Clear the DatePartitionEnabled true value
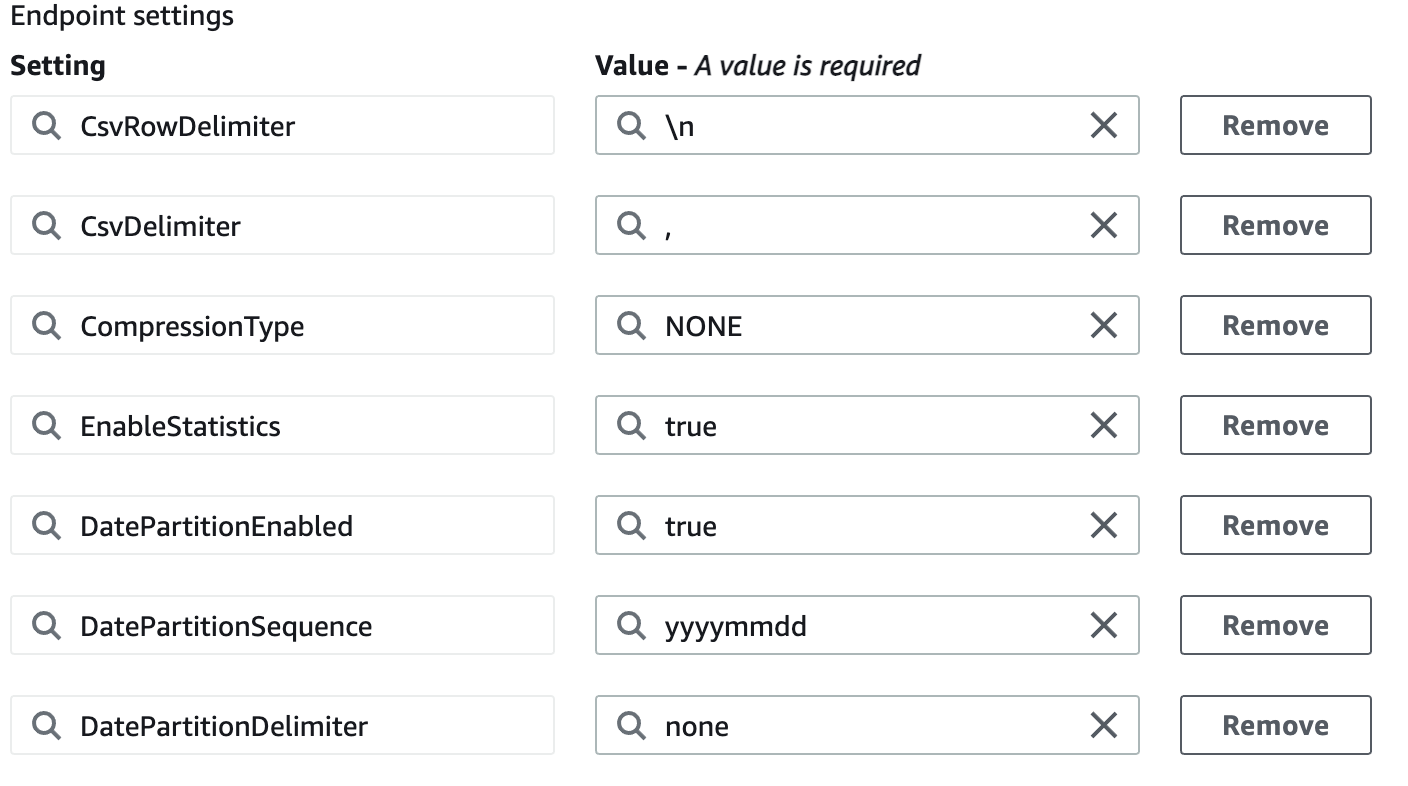 [x=1103, y=525]
